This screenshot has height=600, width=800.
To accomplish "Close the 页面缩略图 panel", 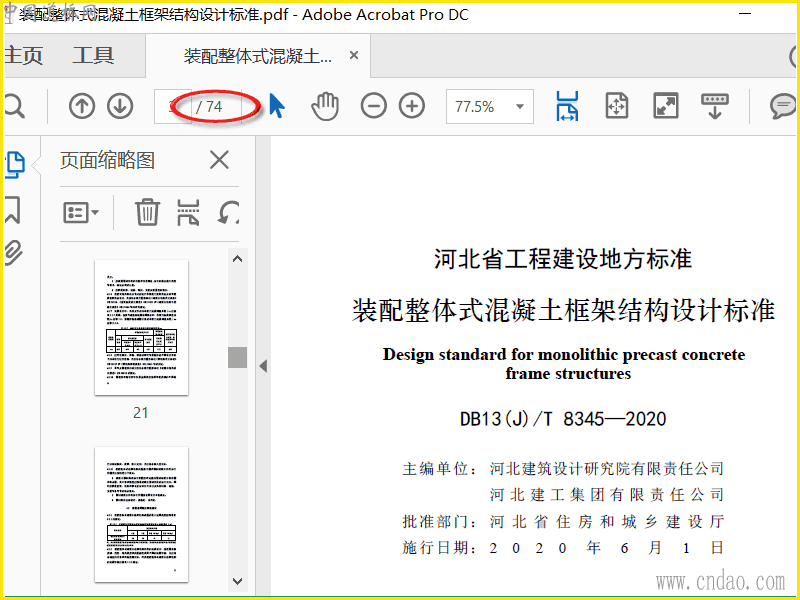I will click(x=219, y=160).
